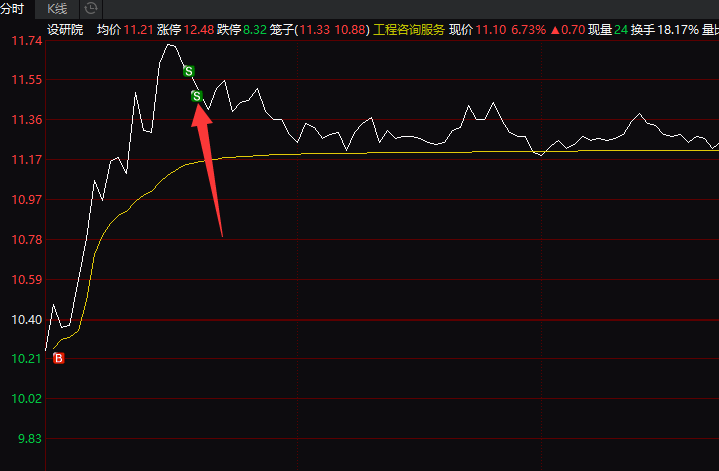This screenshot has width=719, height=471.
Task: Click the 11.17 price axis label
Action: (27, 160)
